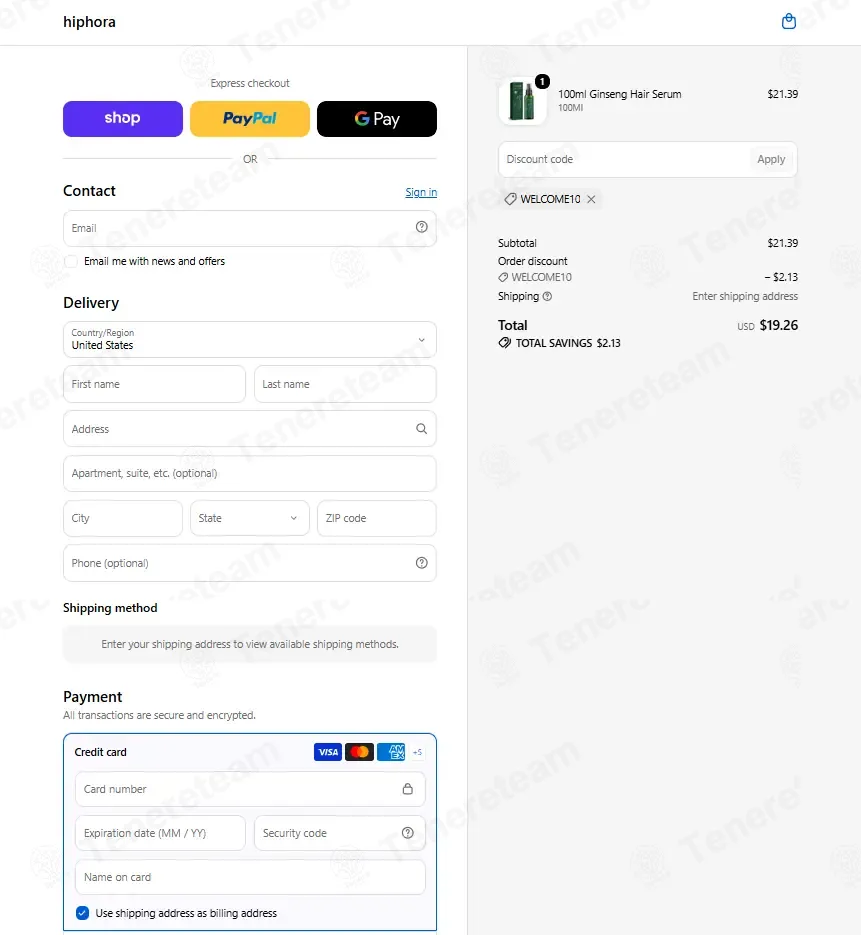The height and width of the screenshot is (935, 861).
Task: Focus the Discount code input field
Action: tap(623, 159)
